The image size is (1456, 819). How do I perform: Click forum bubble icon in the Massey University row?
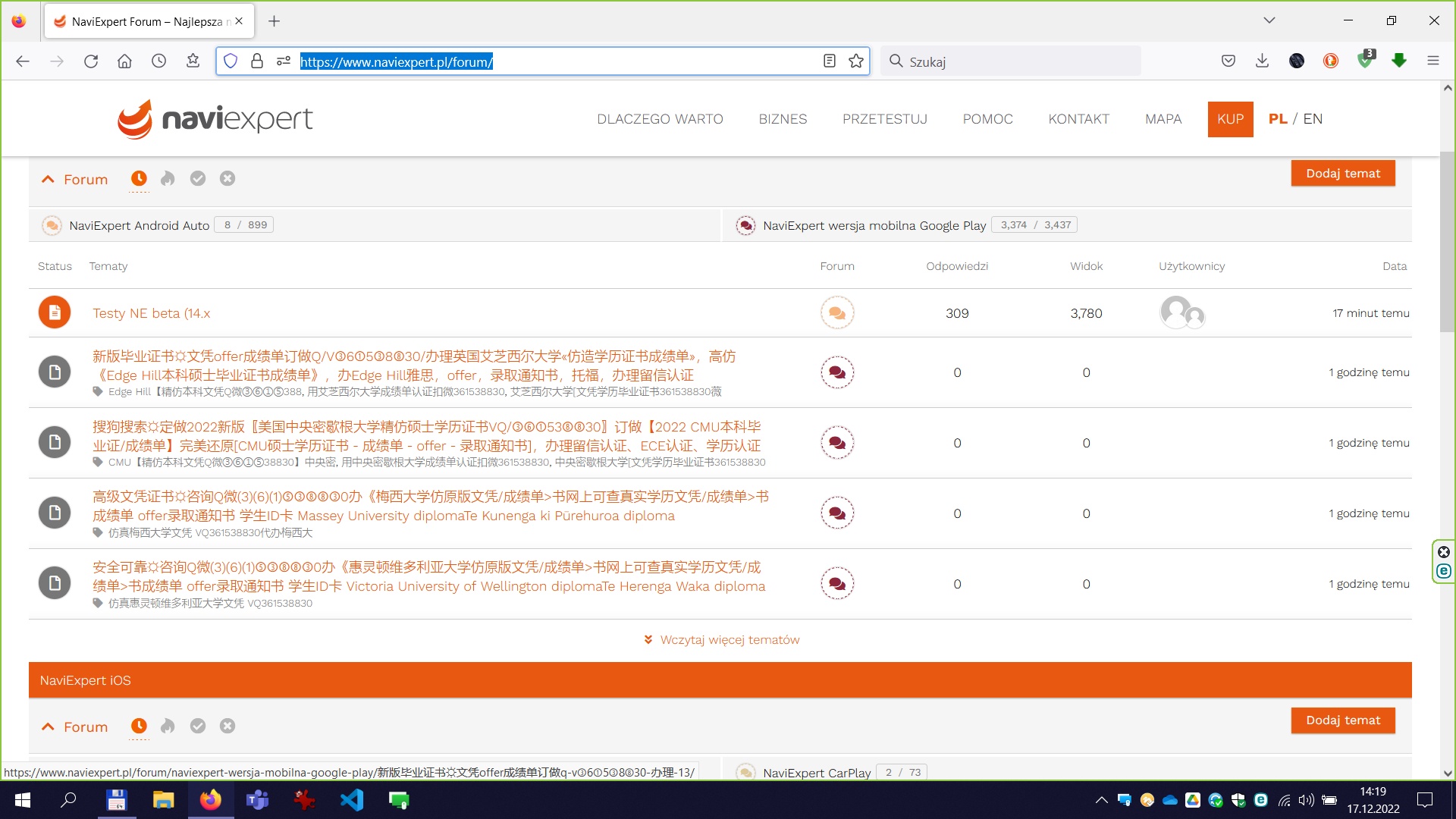837,513
